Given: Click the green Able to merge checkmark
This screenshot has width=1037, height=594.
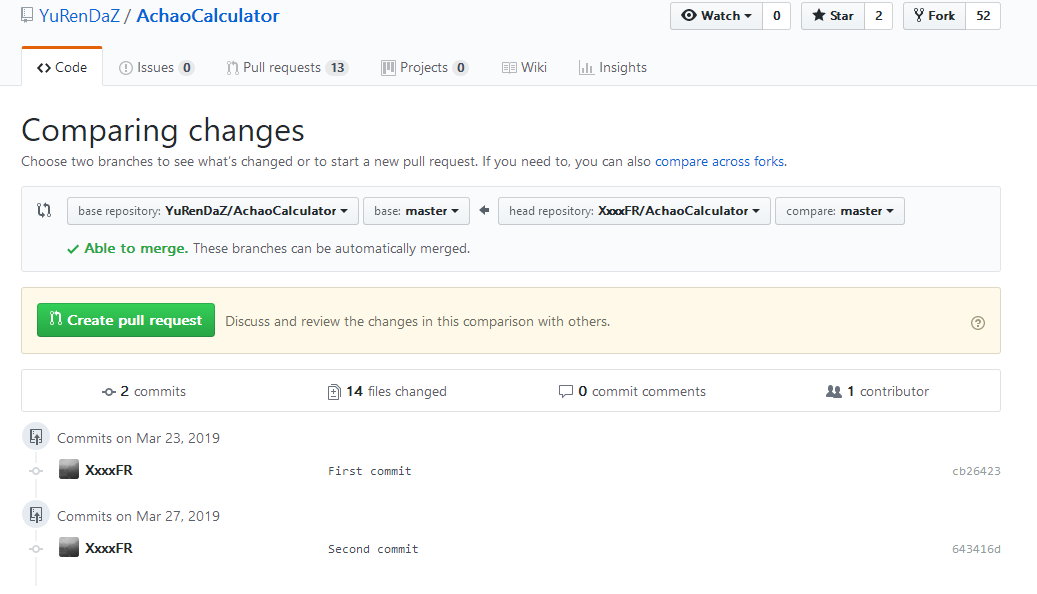Looking at the screenshot, I should [73, 249].
